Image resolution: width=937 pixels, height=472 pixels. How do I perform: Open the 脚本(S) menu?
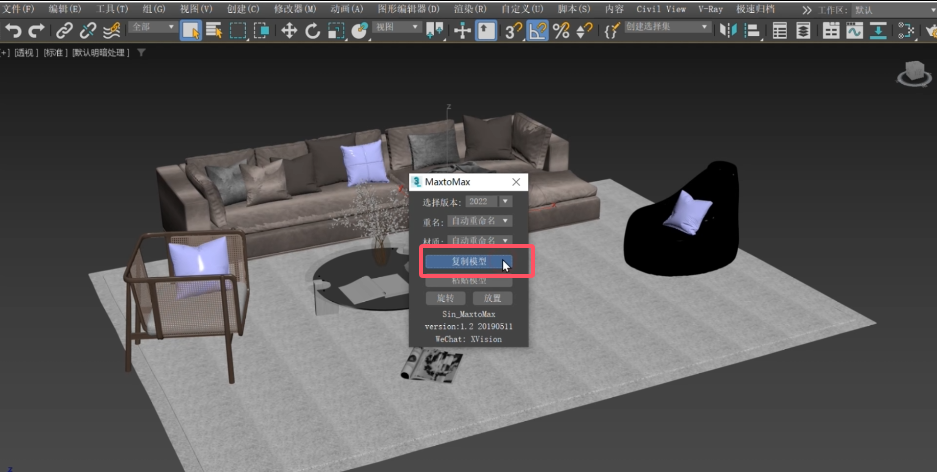574,9
